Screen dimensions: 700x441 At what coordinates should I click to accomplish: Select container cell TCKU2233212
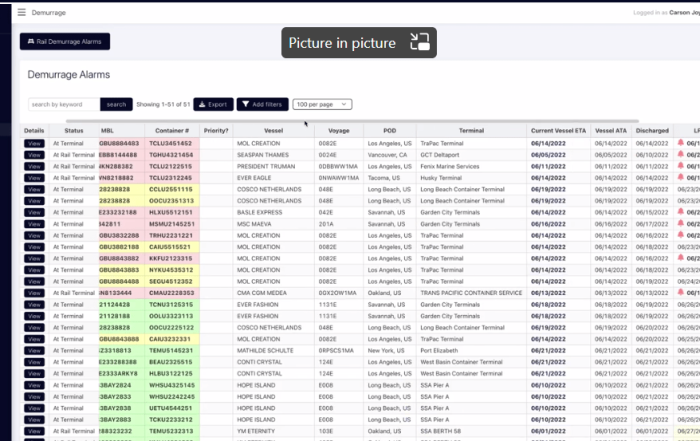pyautogui.click(x=171, y=420)
